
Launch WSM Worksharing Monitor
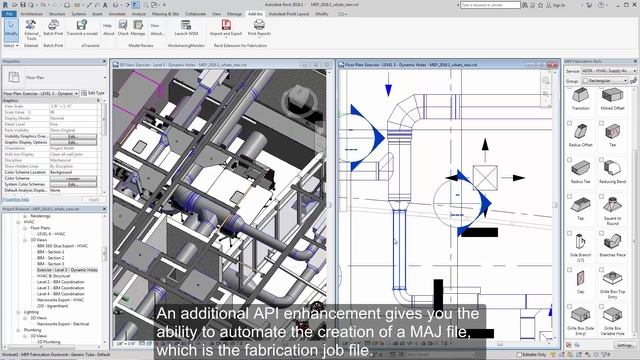click(186, 28)
